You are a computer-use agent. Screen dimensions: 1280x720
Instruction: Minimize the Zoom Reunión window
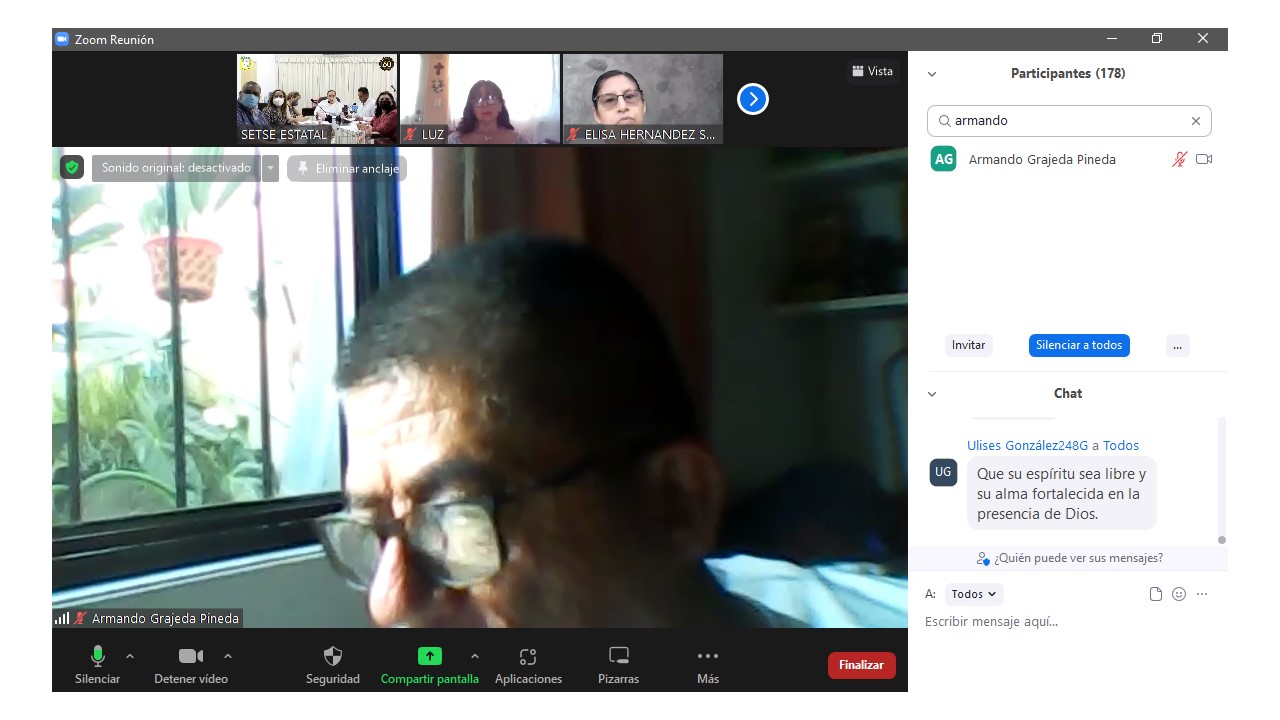point(1112,39)
